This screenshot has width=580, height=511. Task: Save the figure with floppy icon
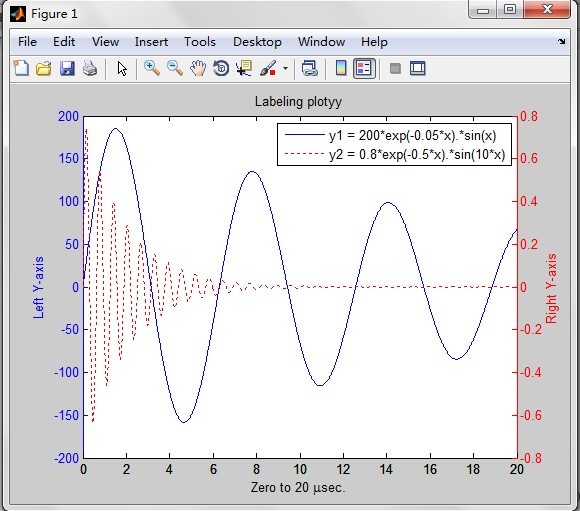(67, 68)
